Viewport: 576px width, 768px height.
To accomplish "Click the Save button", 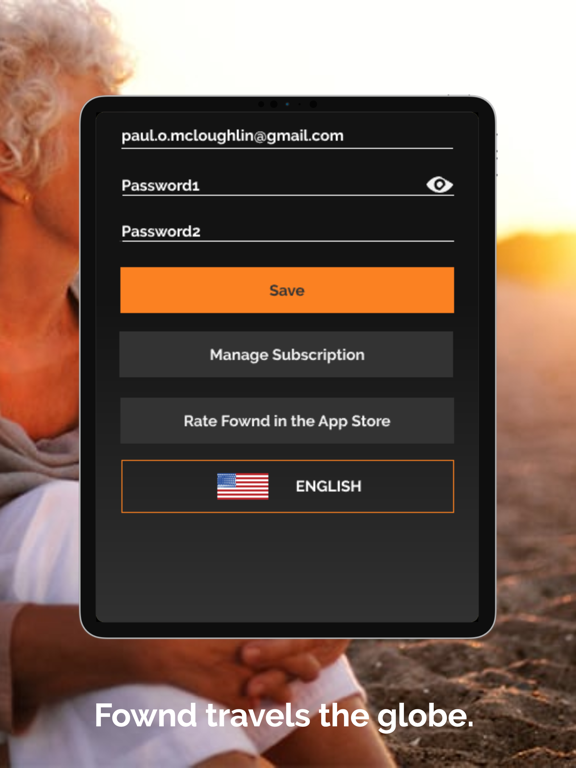I will point(287,290).
